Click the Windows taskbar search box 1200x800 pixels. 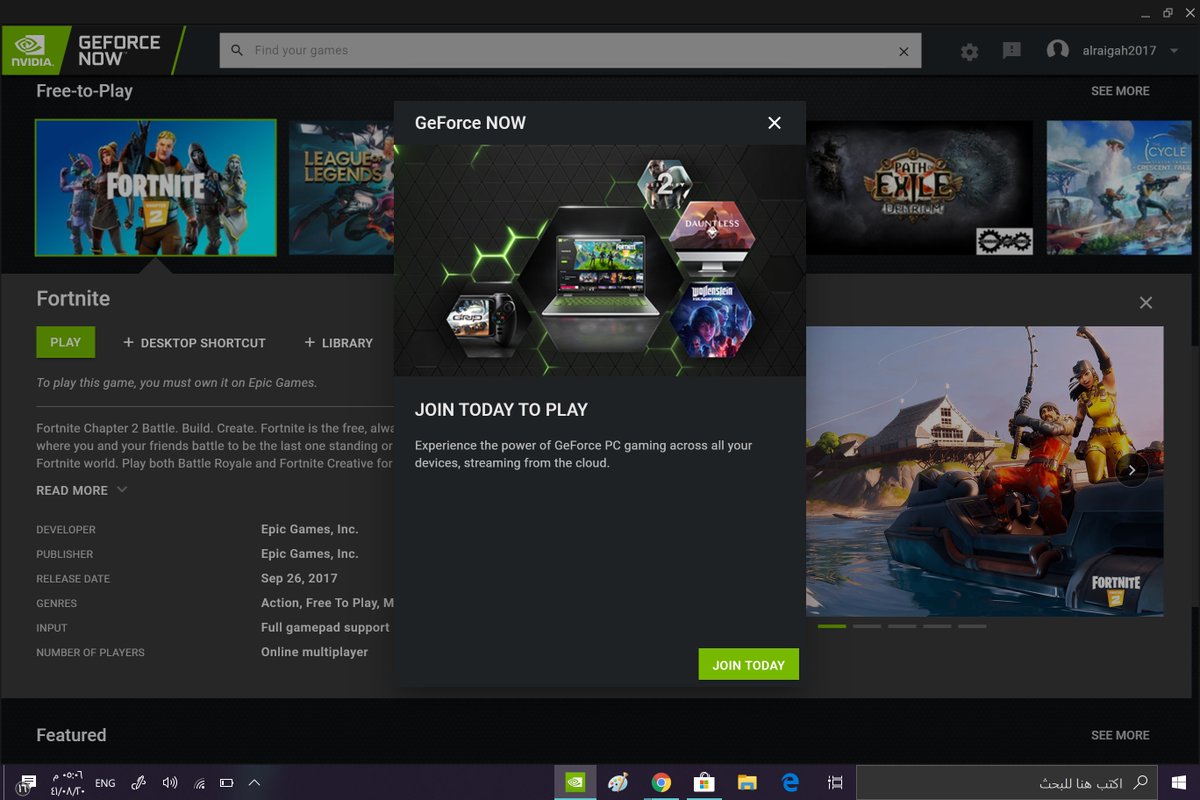(1008, 783)
